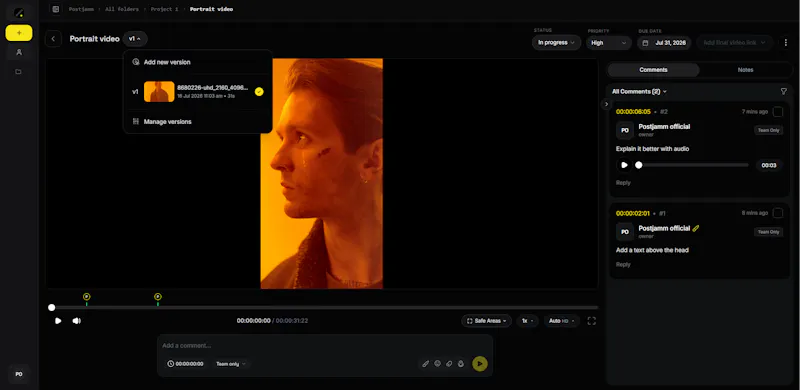Open the In progress status dropdown
Screen dimensions: 800x390
click(x=556, y=43)
